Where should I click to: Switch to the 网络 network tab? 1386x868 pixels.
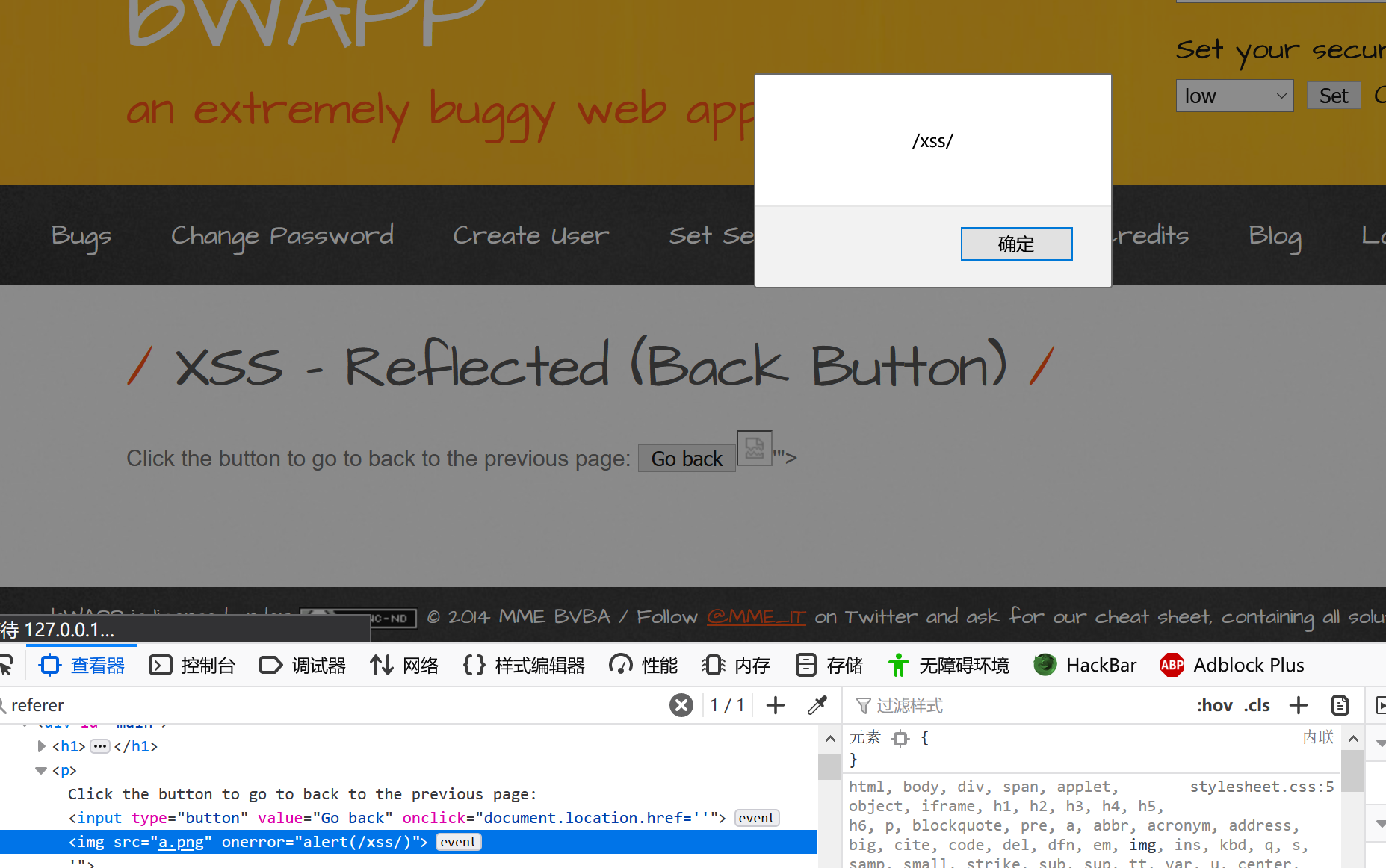point(404,665)
